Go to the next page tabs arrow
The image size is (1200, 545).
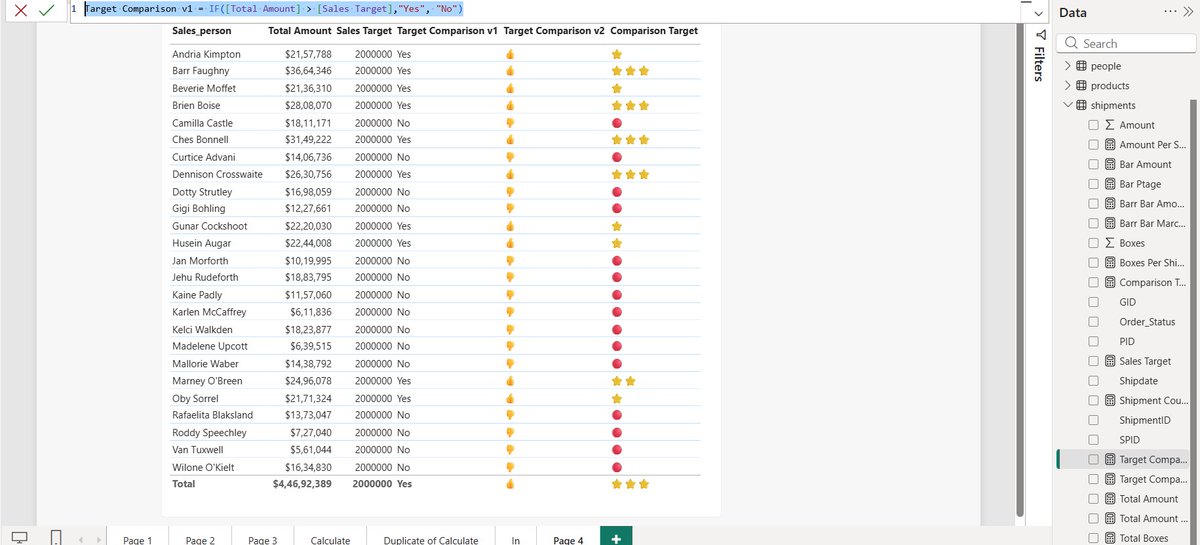pyautogui.click(x=98, y=539)
